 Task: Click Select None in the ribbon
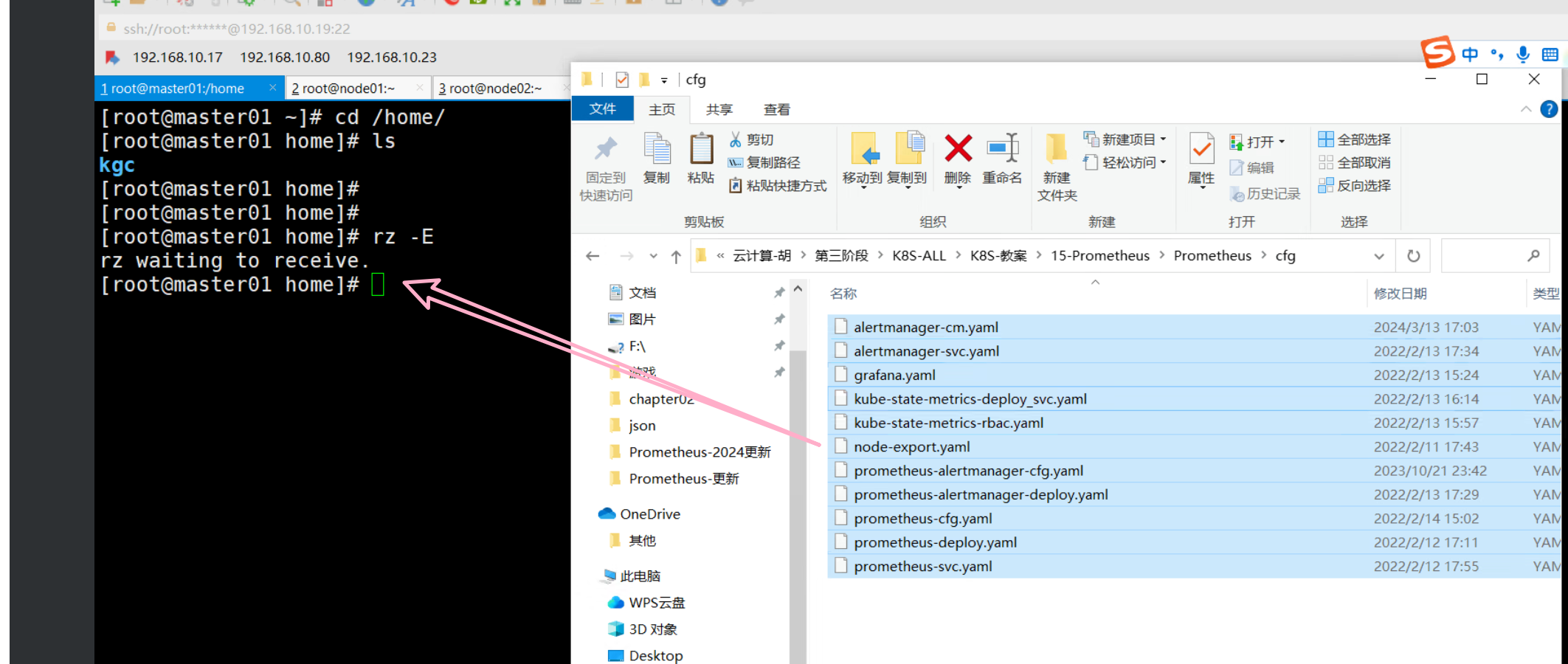1354,162
